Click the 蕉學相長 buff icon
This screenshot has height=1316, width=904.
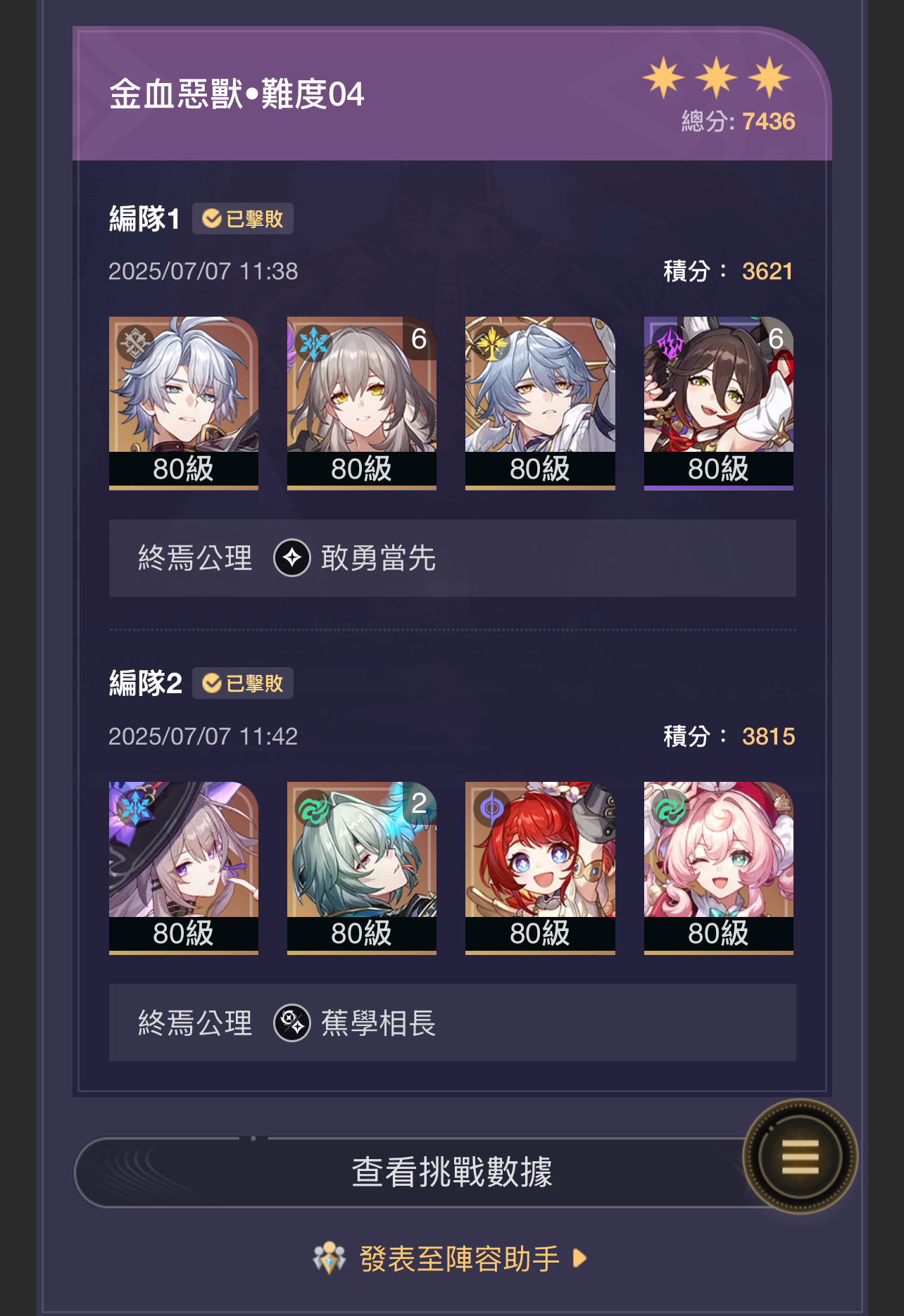(x=292, y=1023)
